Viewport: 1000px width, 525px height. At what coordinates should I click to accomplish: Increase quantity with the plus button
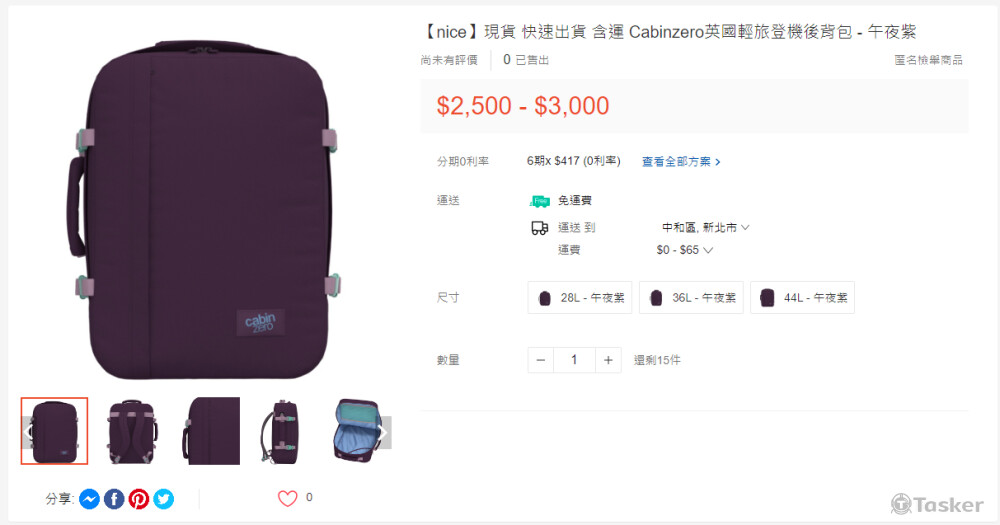(x=608, y=360)
